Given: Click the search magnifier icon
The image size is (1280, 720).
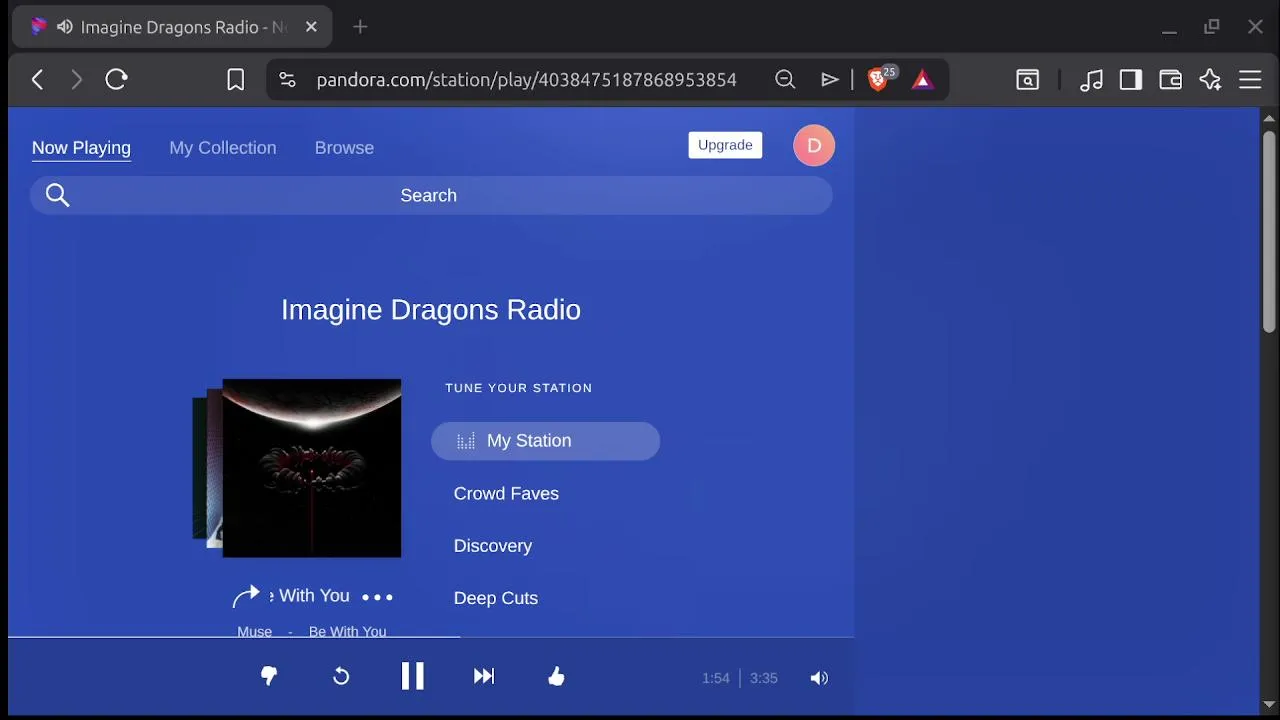Looking at the screenshot, I should coord(58,195).
